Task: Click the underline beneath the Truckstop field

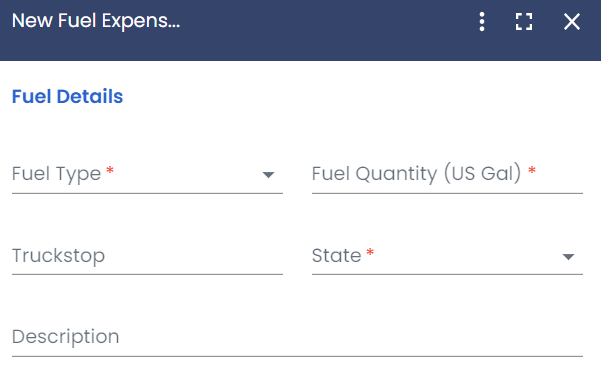Action: (x=147, y=274)
